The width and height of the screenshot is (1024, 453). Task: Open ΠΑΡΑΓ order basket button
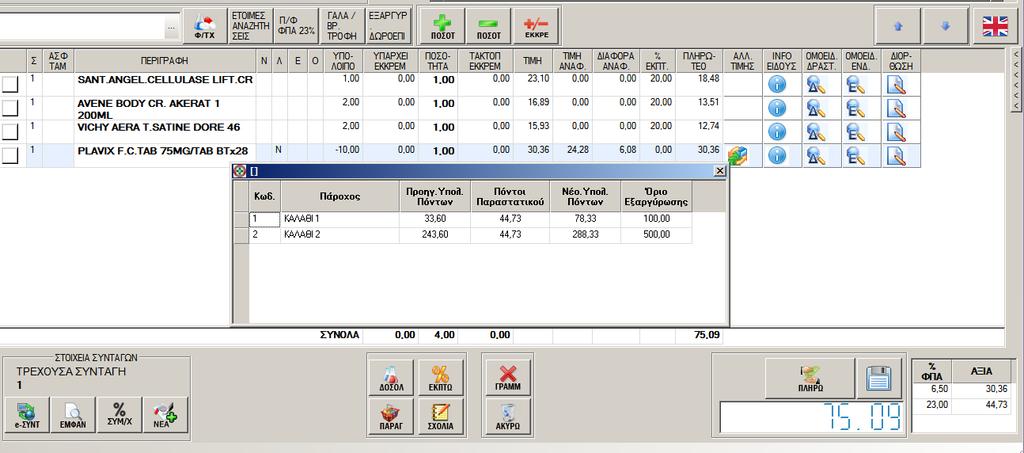point(391,416)
